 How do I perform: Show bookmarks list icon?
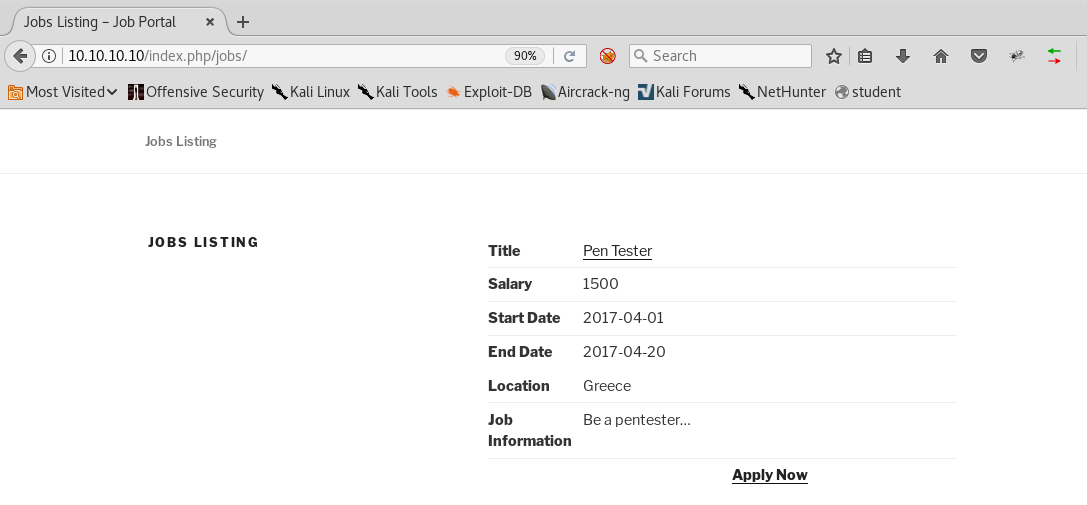point(866,56)
